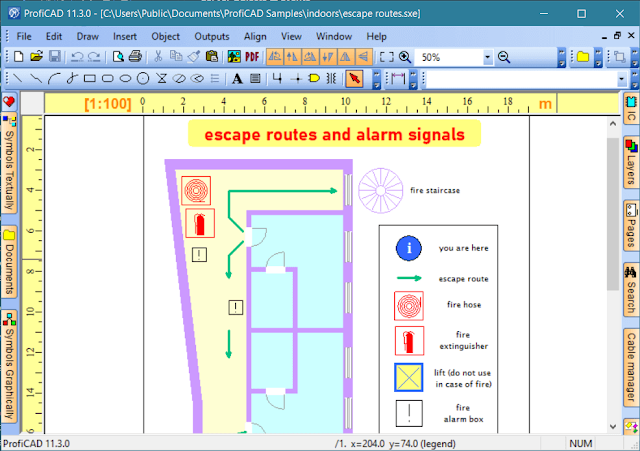Select the fire staircase symbol on the drawing
640x451 pixels.
(381, 191)
